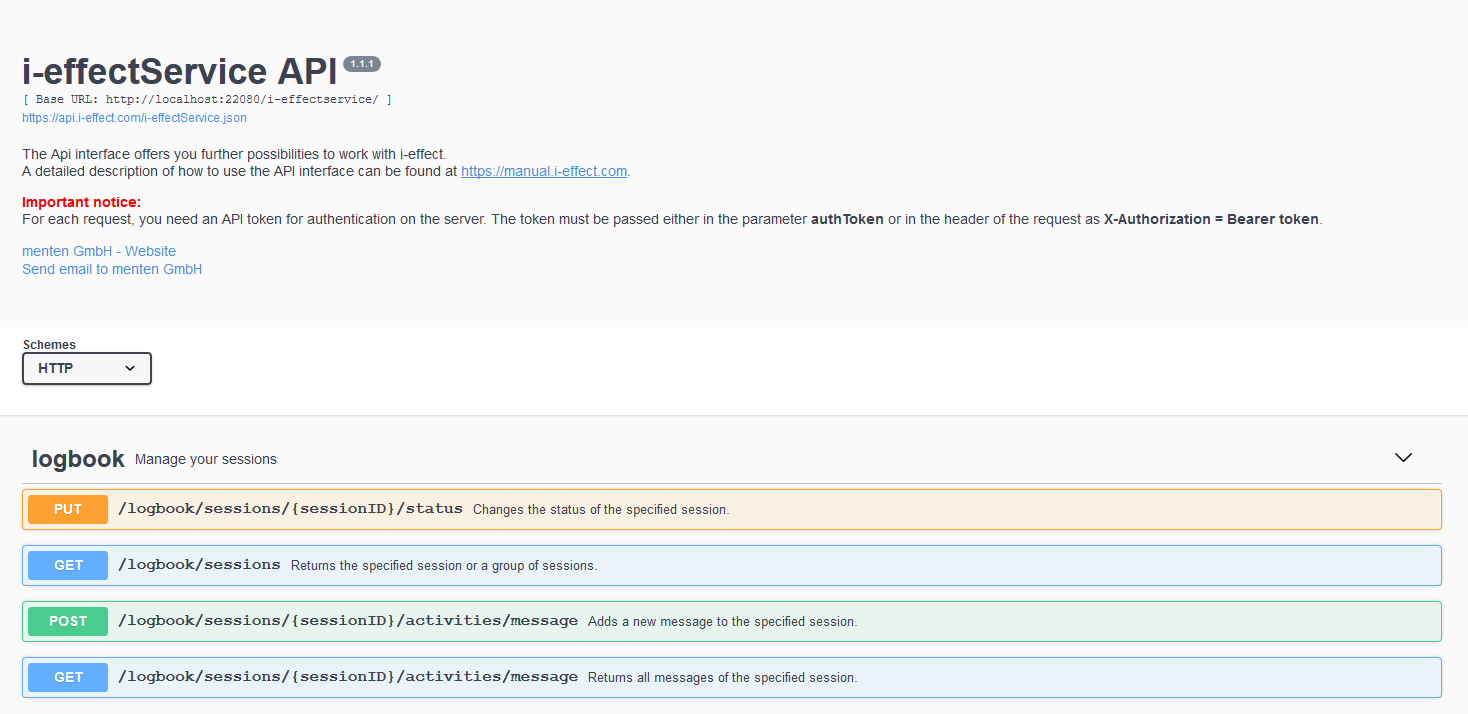Visit the menten GmbH - Website link
This screenshot has width=1468, height=714.
[99, 251]
